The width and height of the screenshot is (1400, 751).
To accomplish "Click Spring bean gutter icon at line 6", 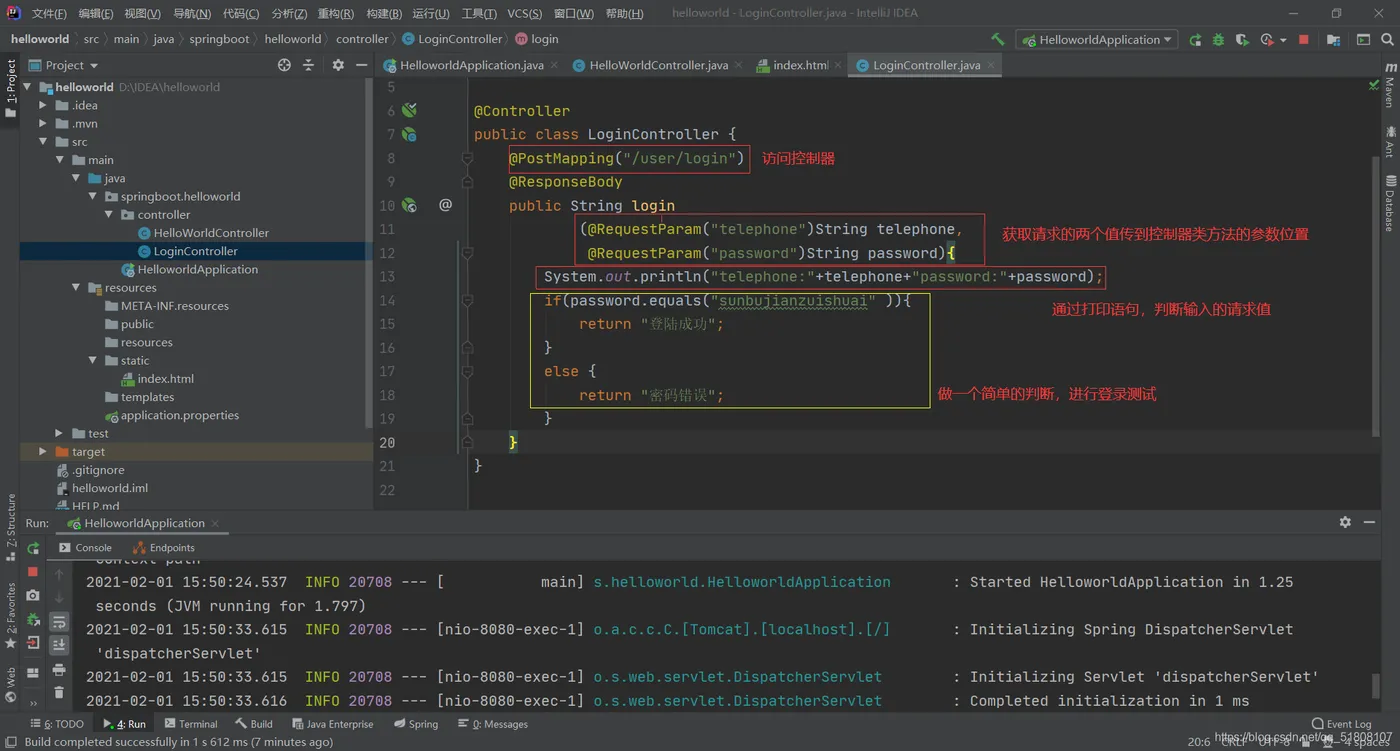I will pos(409,110).
